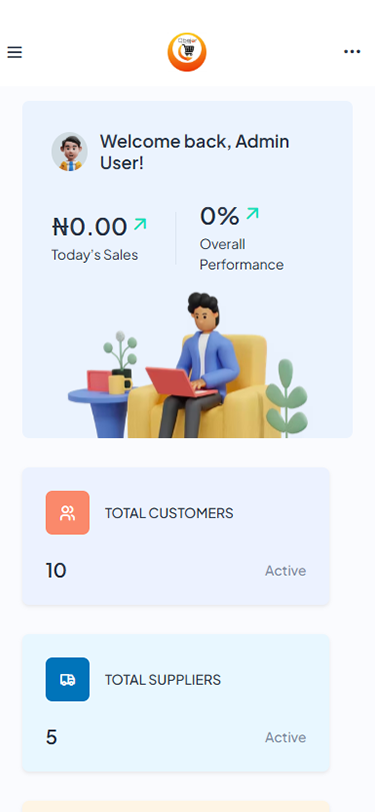Click the green arrow beside Today's Sales
The height and width of the screenshot is (812, 375).
[140, 224]
